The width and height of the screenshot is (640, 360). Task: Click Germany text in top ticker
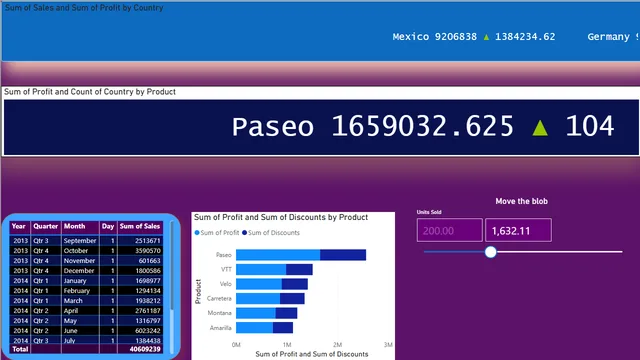[x=608, y=37]
